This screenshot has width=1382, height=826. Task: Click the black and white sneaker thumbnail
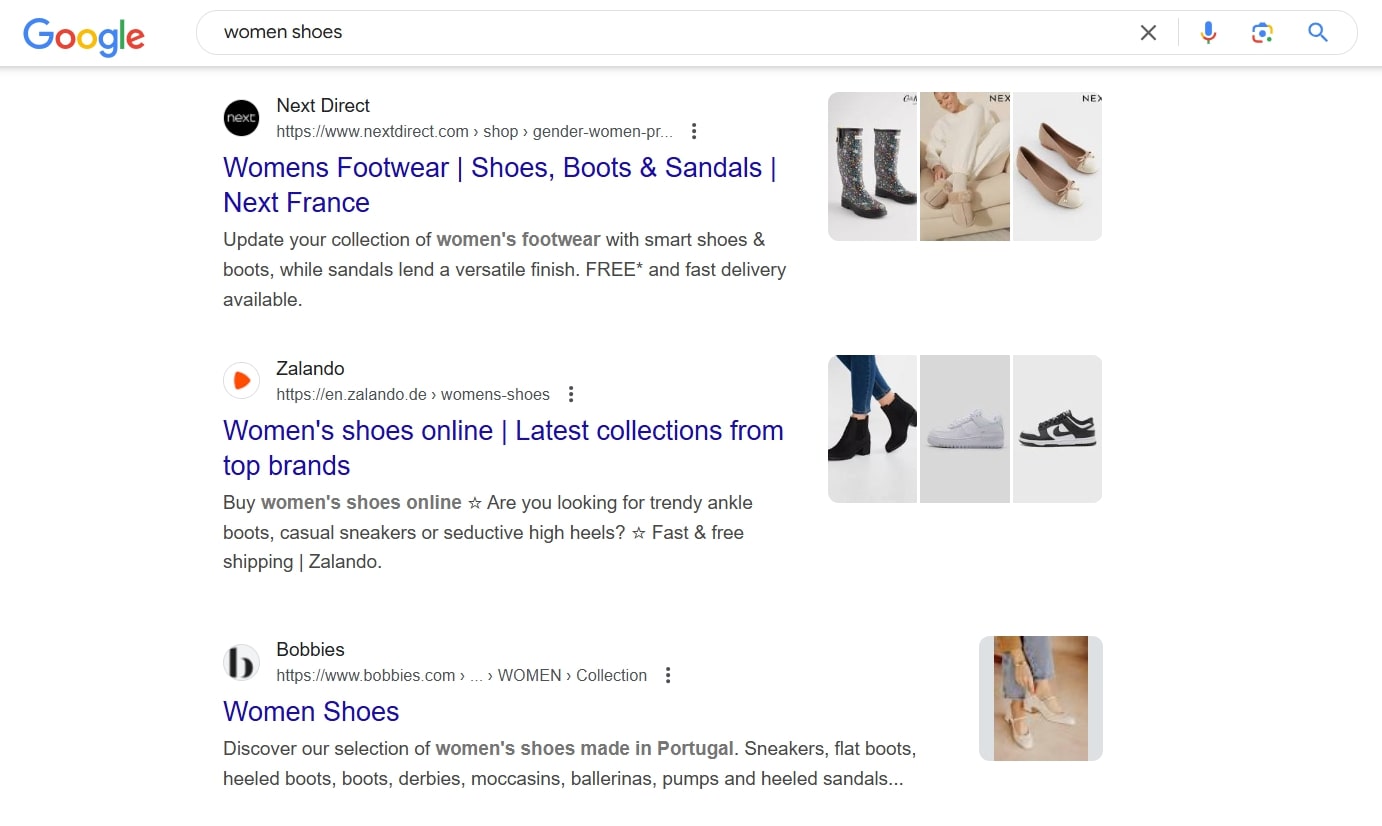coord(1057,429)
